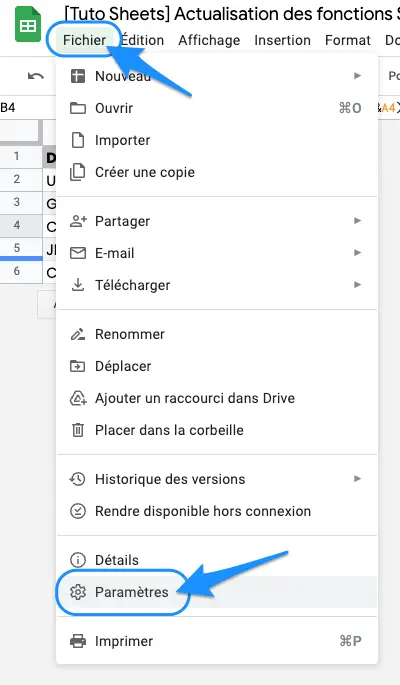Screen dimensions: 400x685
Task: Click the Ouvrir folder icon
Action: click(x=78, y=108)
